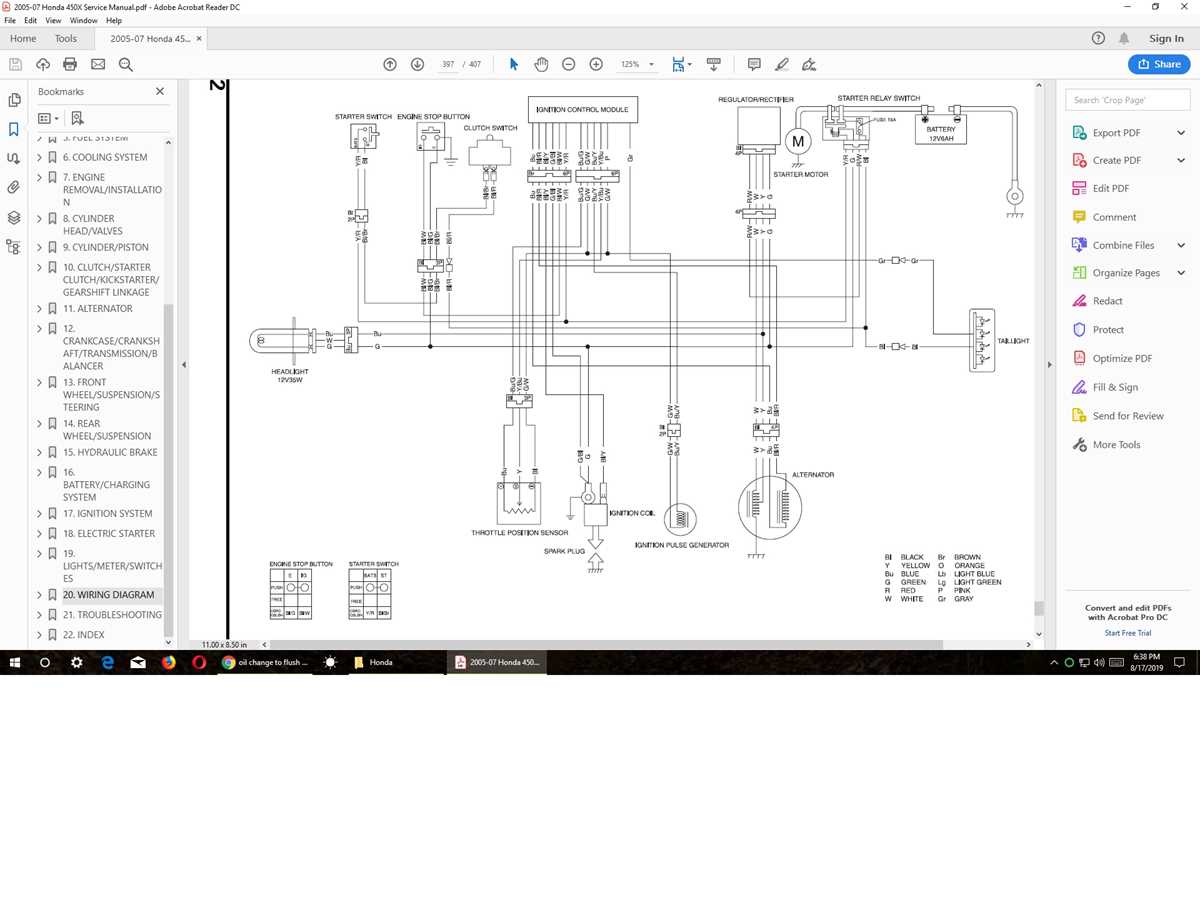Open the Window menu
1200x900 pixels.
click(x=84, y=20)
